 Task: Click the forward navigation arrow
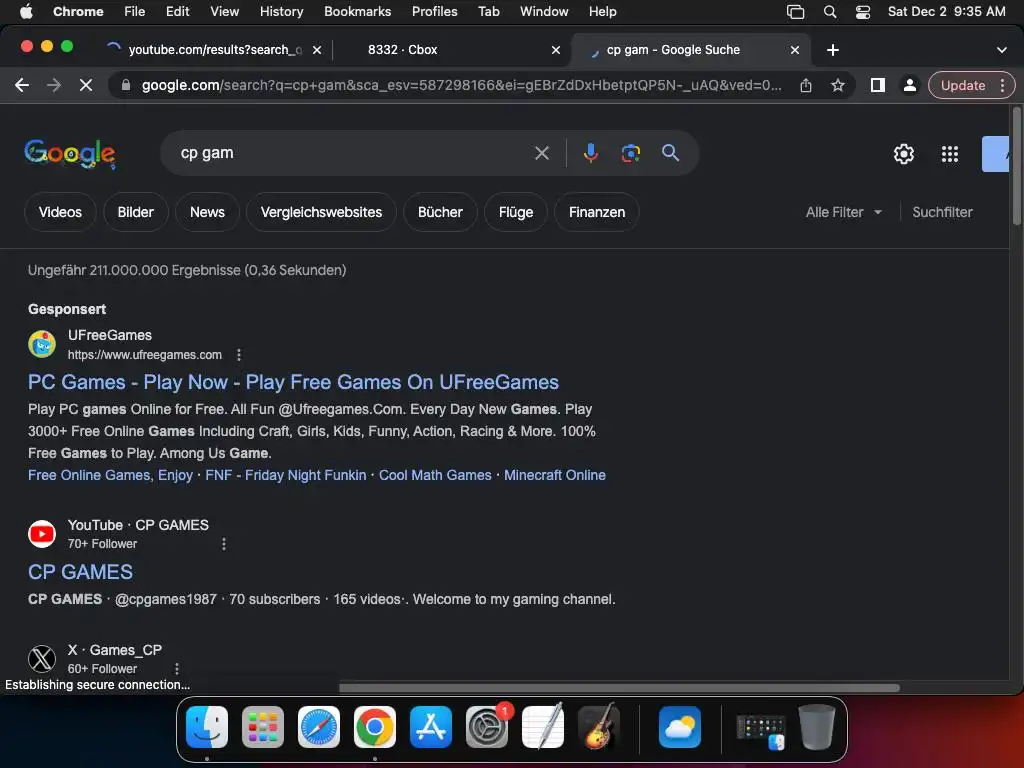pyautogui.click(x=54, y=85)
